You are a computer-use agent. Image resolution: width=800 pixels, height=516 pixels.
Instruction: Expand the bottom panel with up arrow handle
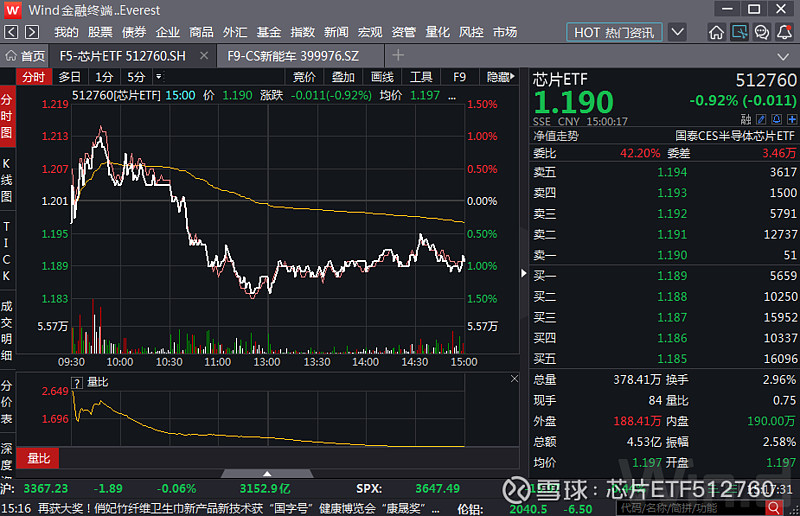pos(267,474)
